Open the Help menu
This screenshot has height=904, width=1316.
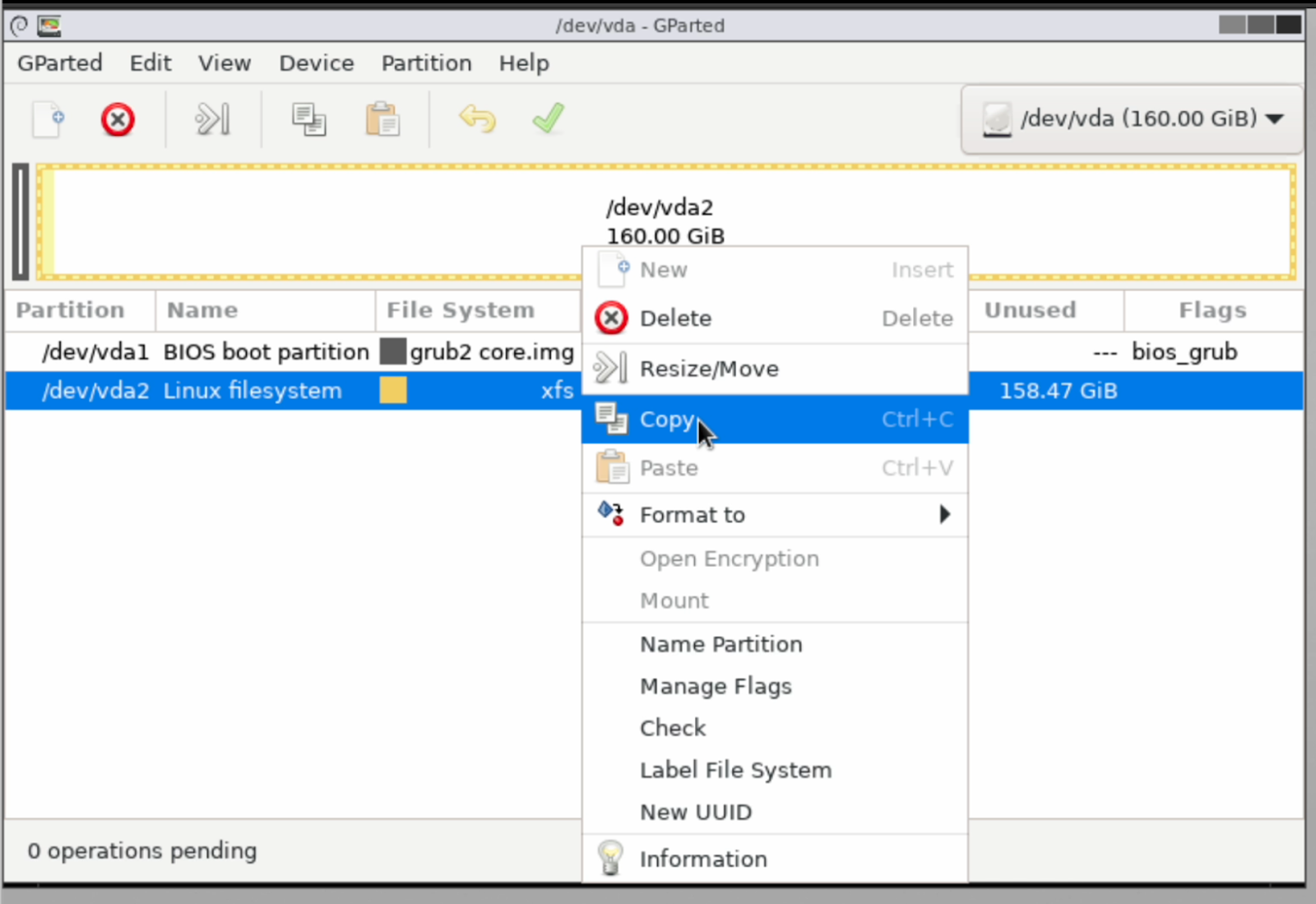[524, 63]
